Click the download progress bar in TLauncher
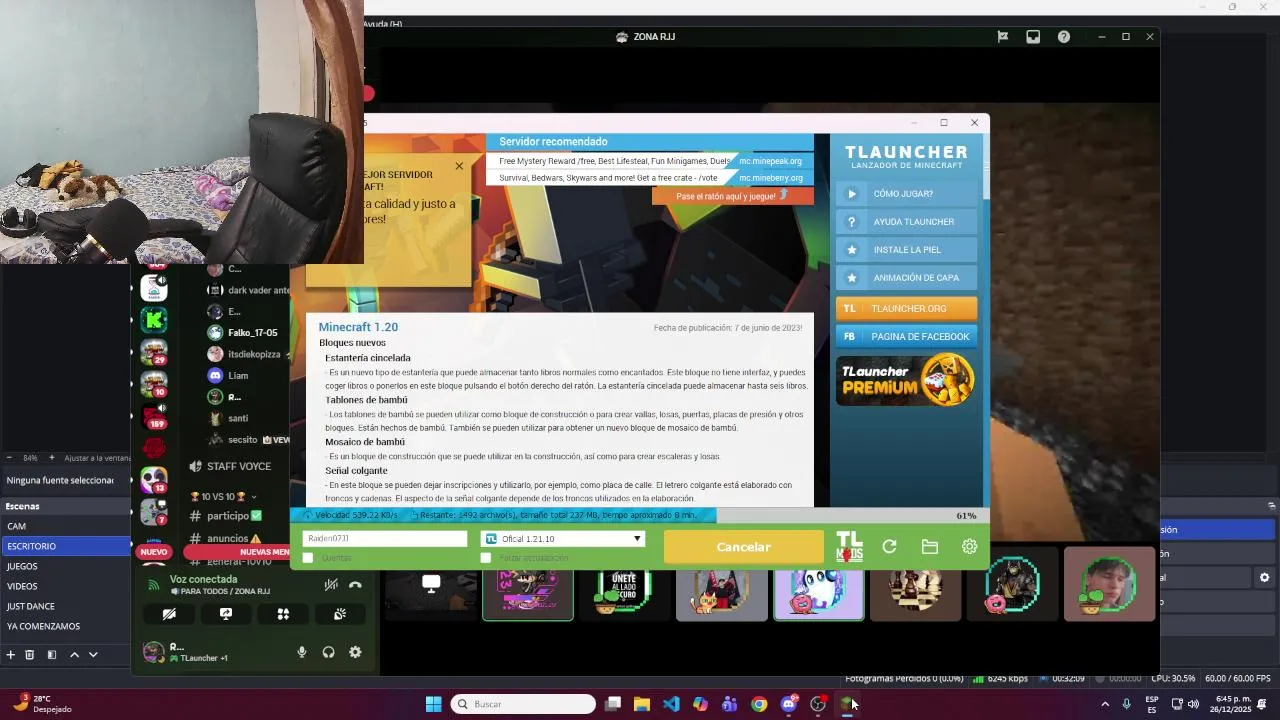The image size is (1280, 720). coord(640,516)
